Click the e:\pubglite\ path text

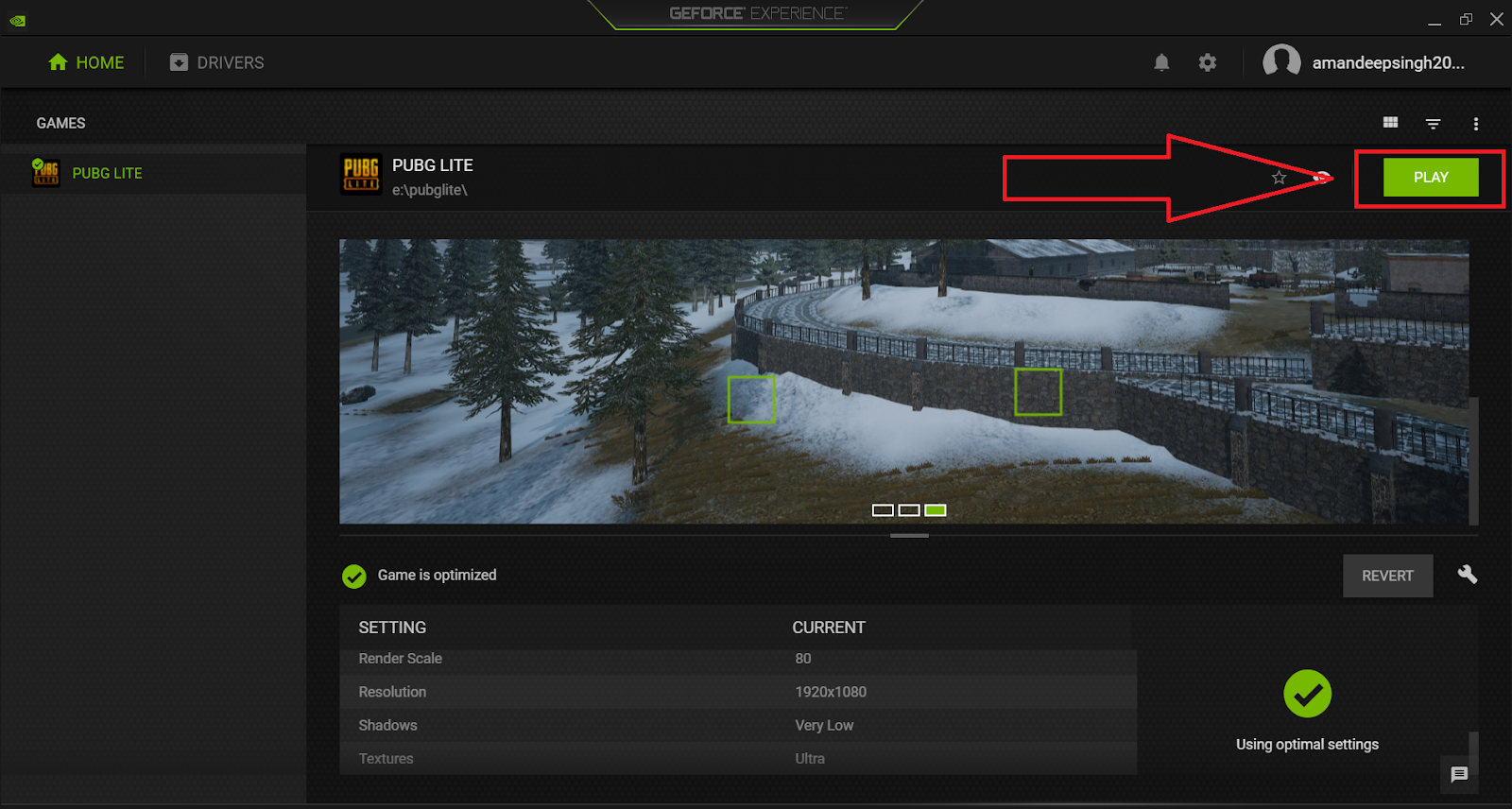(x=430, y=190)
